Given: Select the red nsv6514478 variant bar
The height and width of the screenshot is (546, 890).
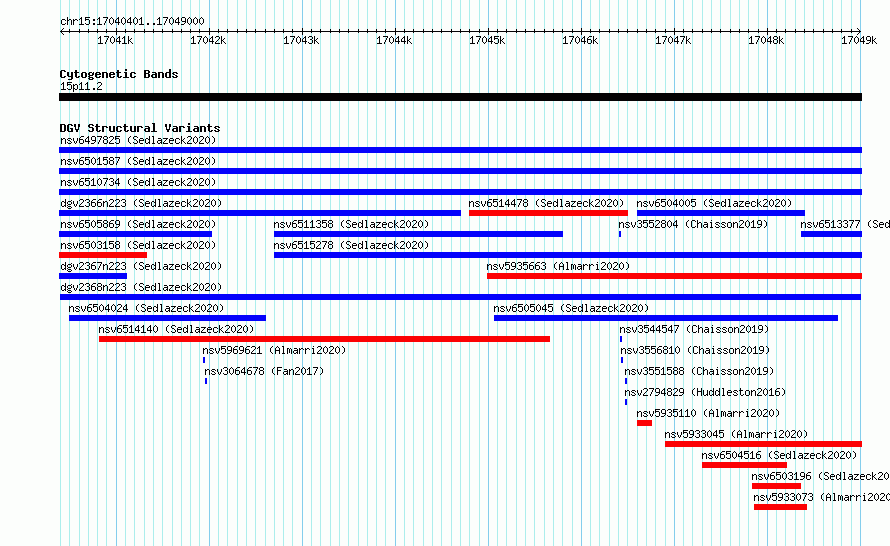Looking at the screenshot, I should 548,213.
